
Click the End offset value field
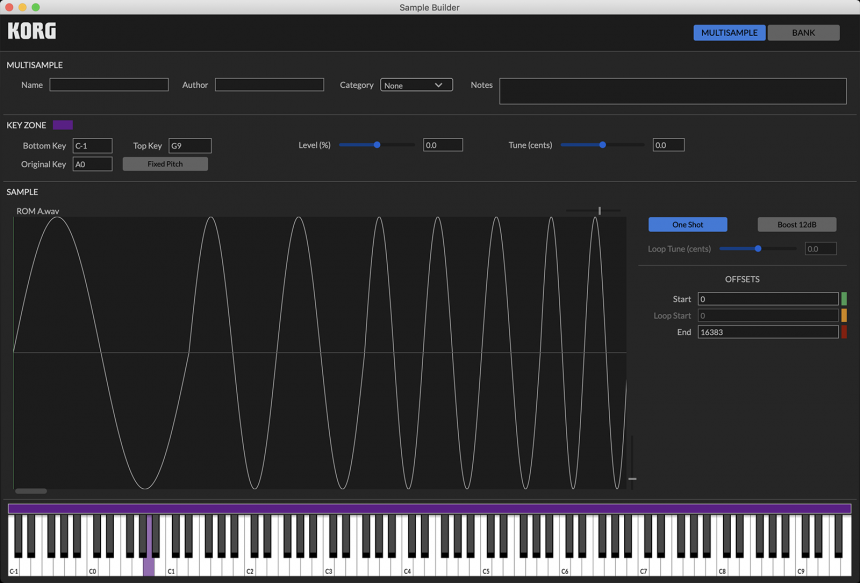click(x=767, y=331)
